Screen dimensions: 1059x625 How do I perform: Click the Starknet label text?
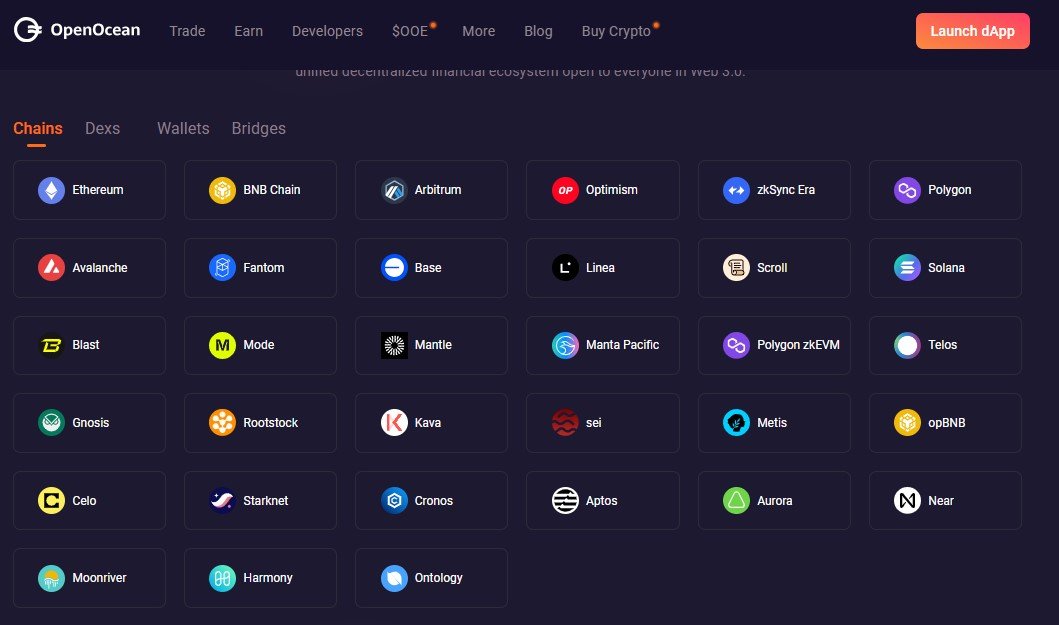click(x=265, y=501)
